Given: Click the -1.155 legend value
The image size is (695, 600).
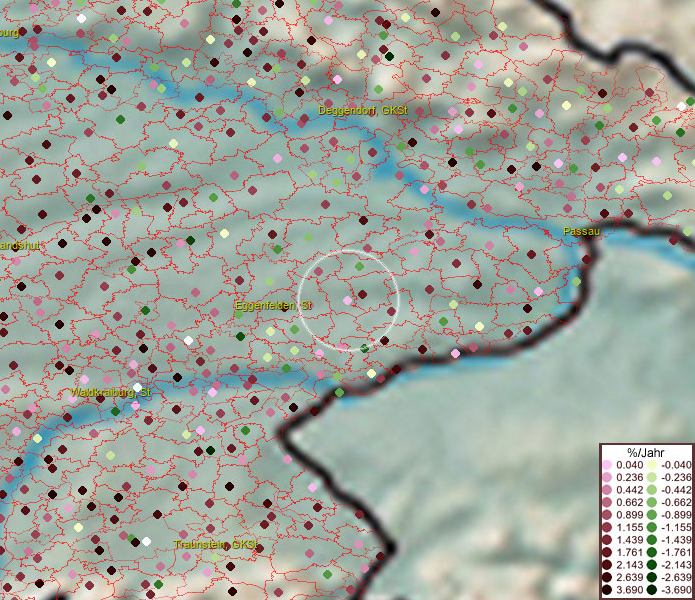Looking at the screenshot, I should click(x=676, y=527).
